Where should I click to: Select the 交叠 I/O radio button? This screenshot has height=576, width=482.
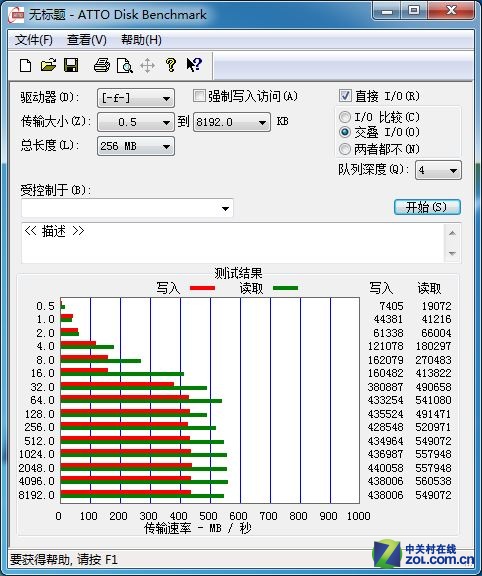pos(345,132)
